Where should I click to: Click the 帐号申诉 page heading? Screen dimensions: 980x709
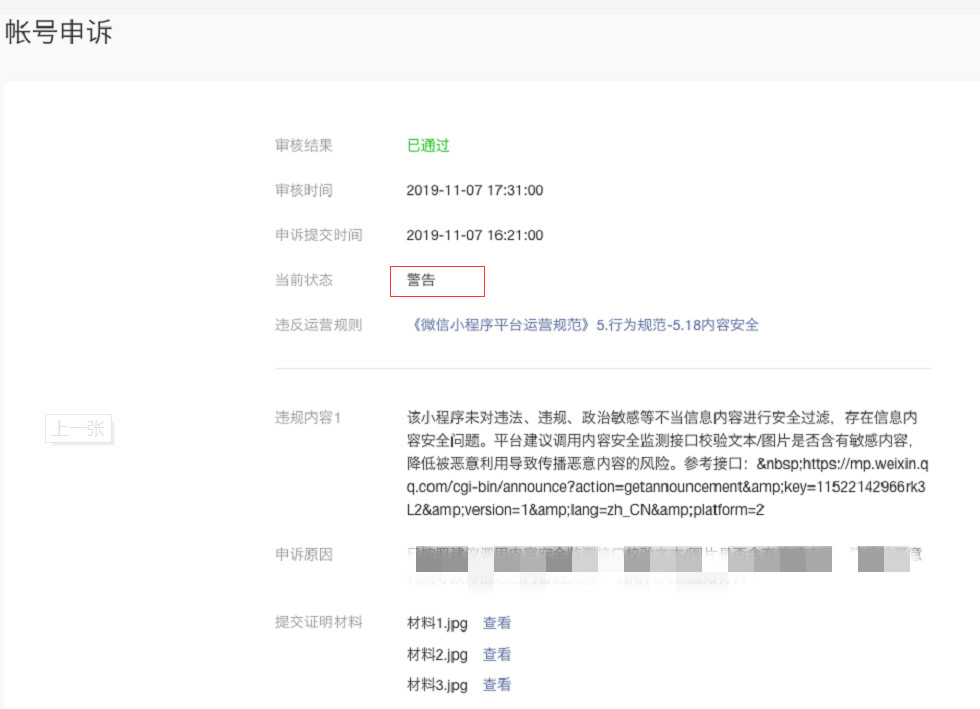tap(58, 33)
